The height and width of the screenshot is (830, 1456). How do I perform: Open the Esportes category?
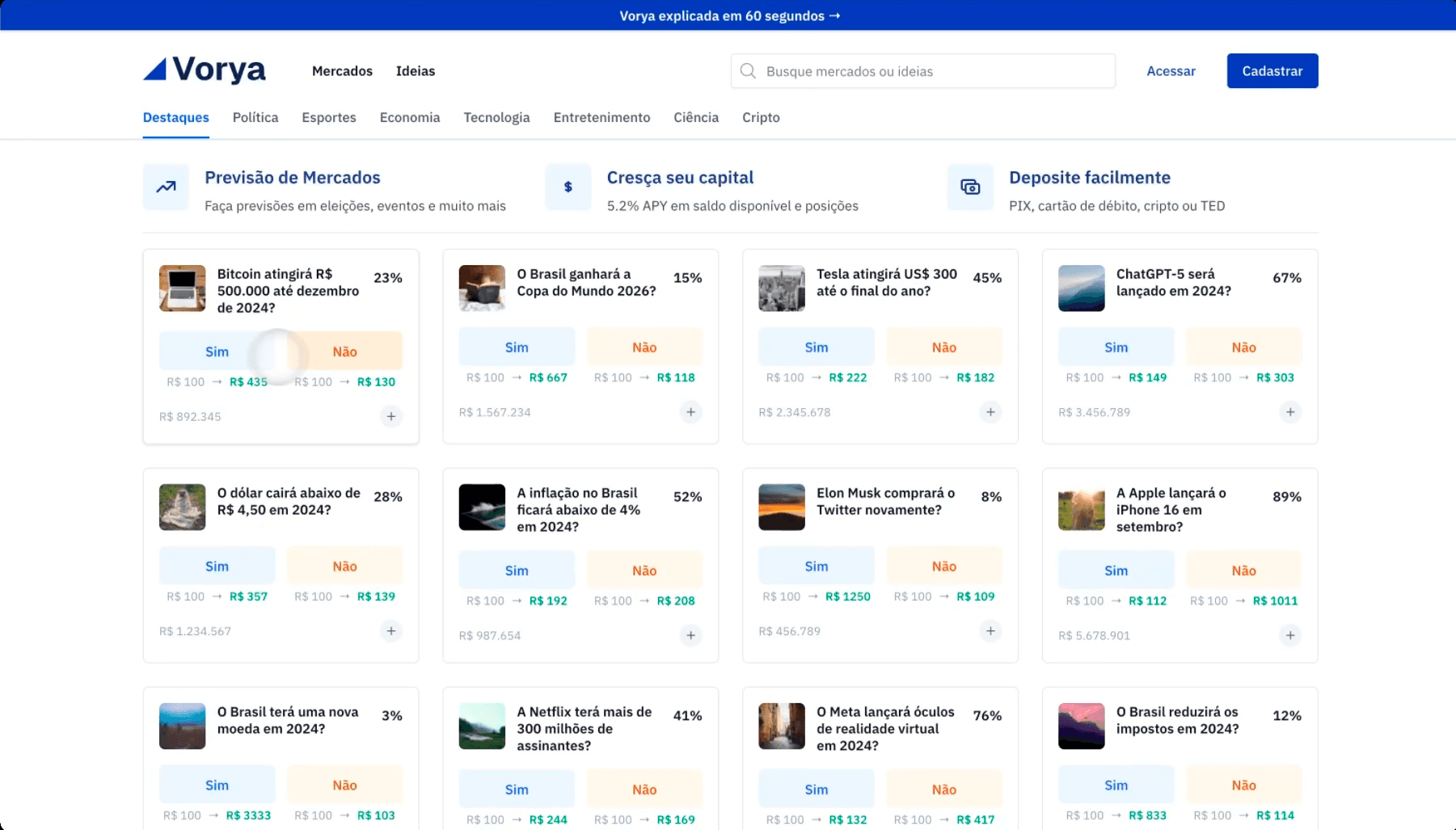pyautogui.click(x=328, y=117)
